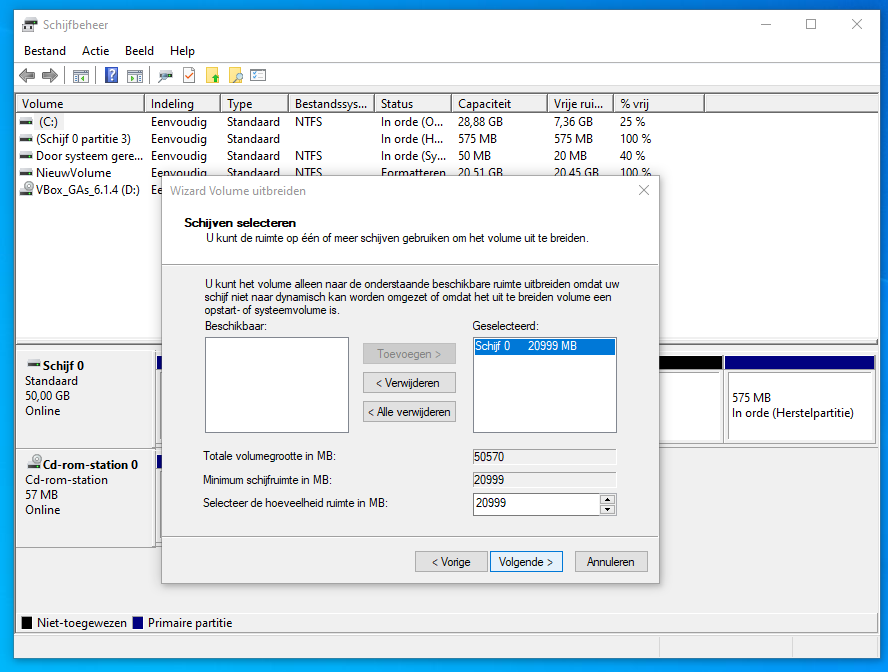The image size is (888, 672).
Task: Open the Bestand menu
Action: coord(45,51)
